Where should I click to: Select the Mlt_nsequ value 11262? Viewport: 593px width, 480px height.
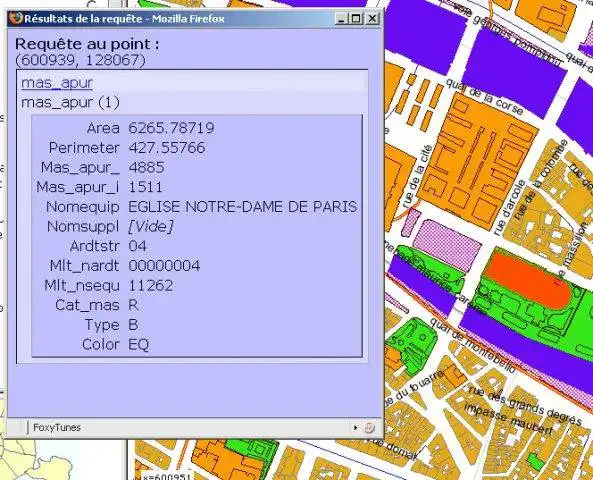(x=151, y=285)
